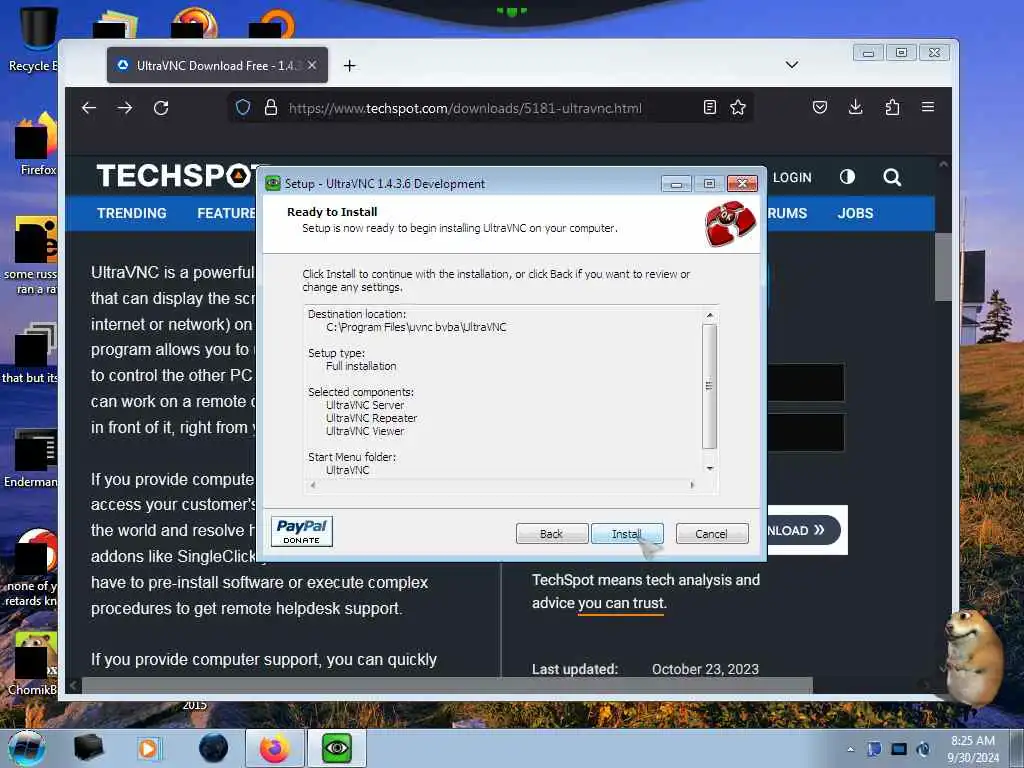Click right arrow of summary horizontal scrollbar
Viewport: 1024px width, 768px height.
692,485
